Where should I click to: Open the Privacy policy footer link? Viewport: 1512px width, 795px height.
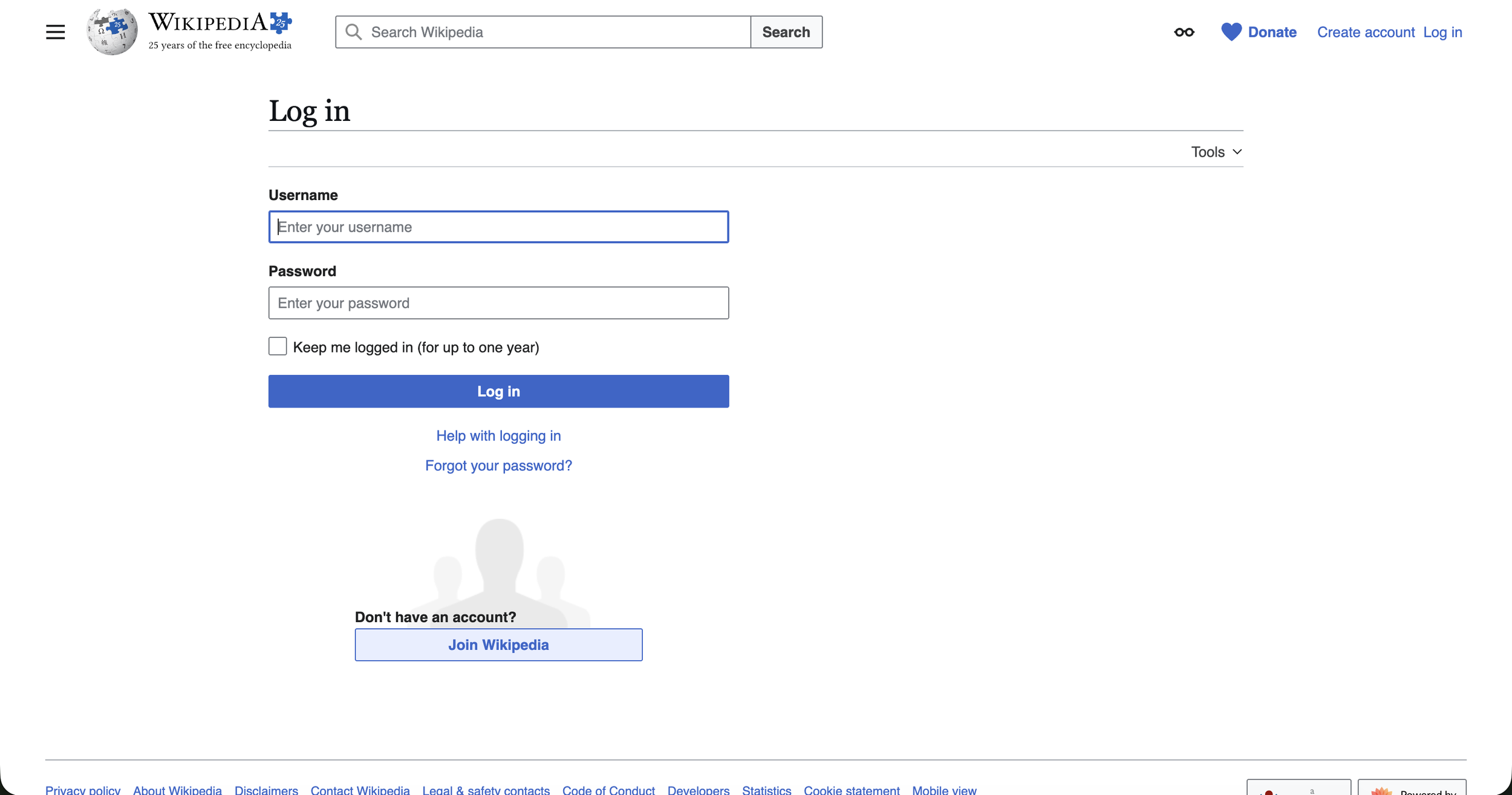click(x=83, y=790)
